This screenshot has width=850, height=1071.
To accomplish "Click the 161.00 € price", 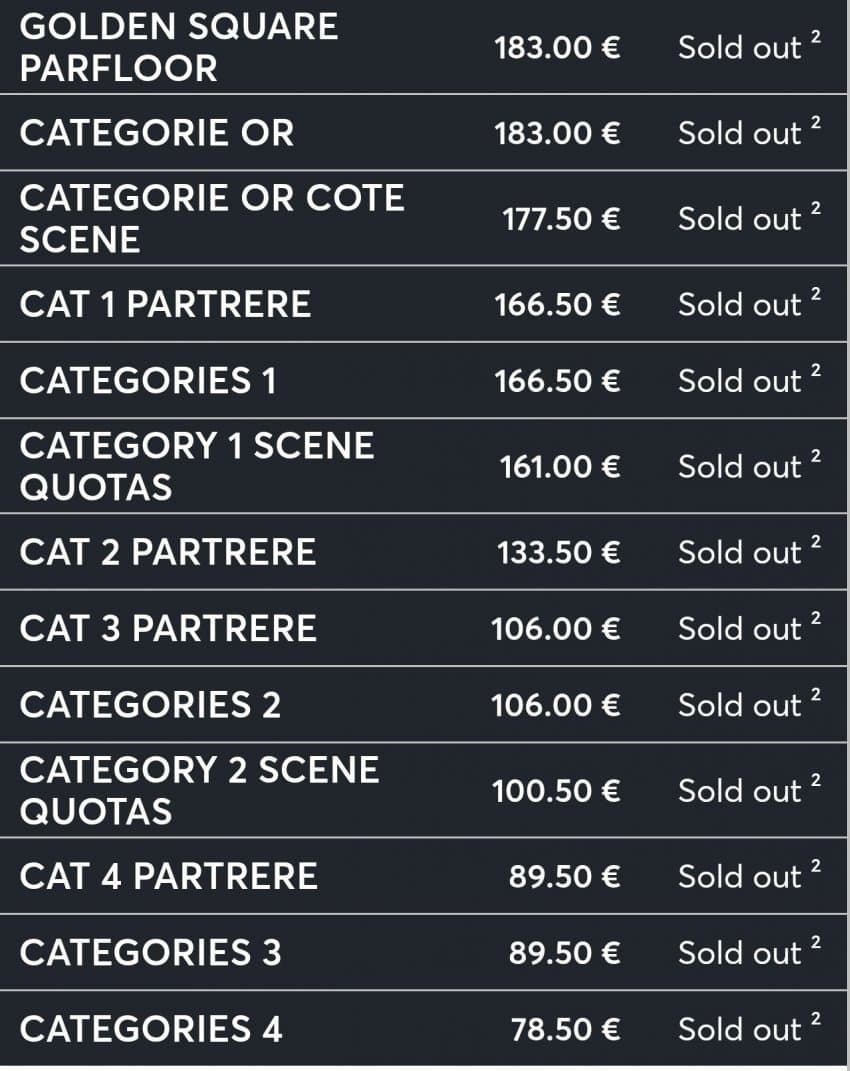I will pos(560,467).
